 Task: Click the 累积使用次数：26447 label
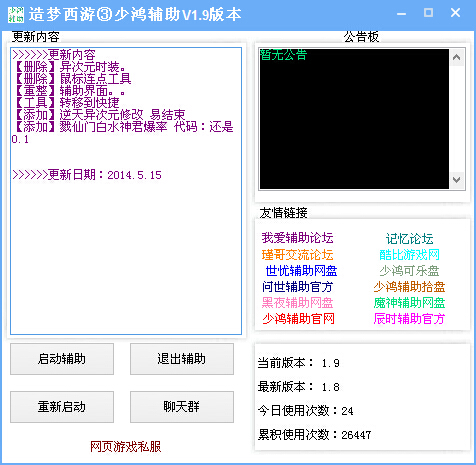tap(314, 435)
